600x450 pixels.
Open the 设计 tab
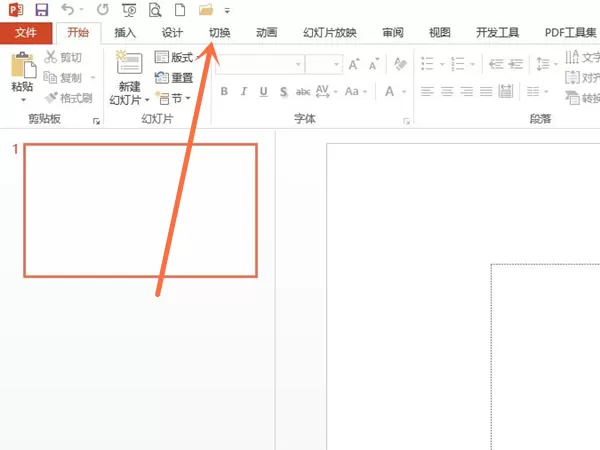(x=172, y=33)
